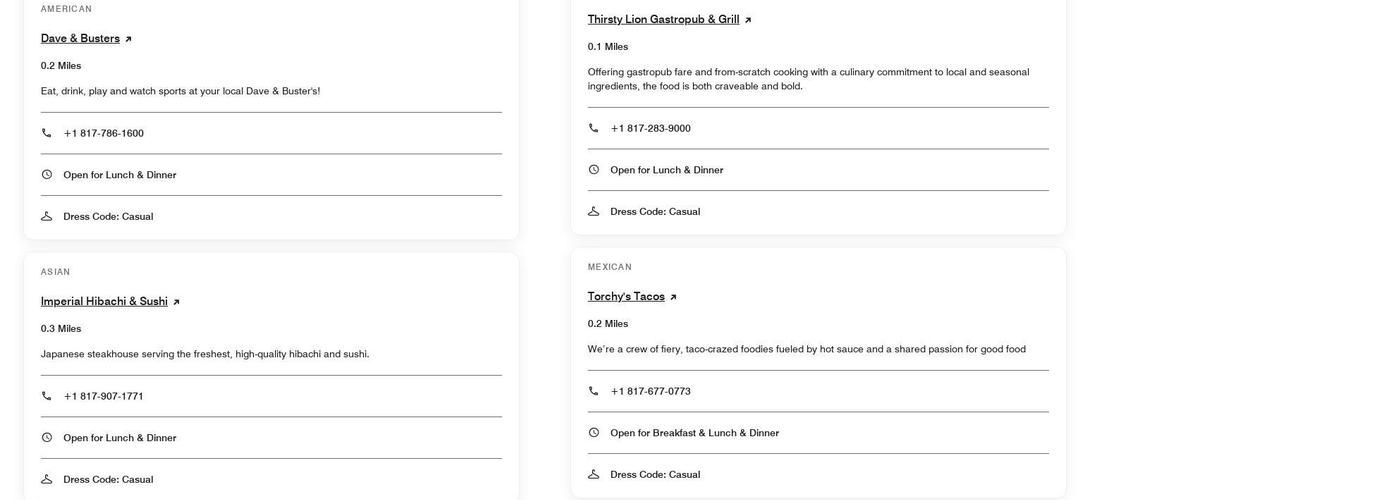The width and height of the screenshot is (1400, 500).
Task: Open the Dave & Busters restaurant link
Action: [80, 38]
